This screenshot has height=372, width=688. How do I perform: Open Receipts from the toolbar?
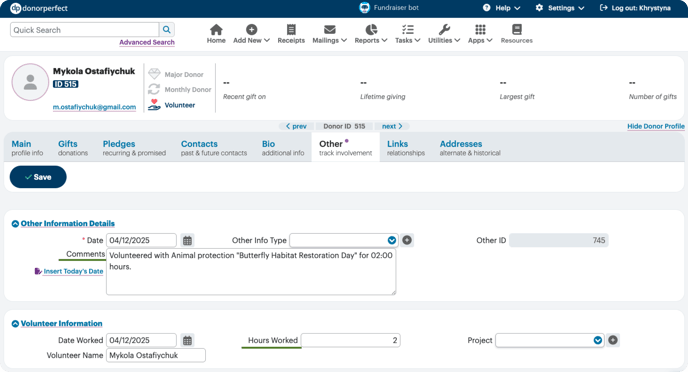point(291,34)
